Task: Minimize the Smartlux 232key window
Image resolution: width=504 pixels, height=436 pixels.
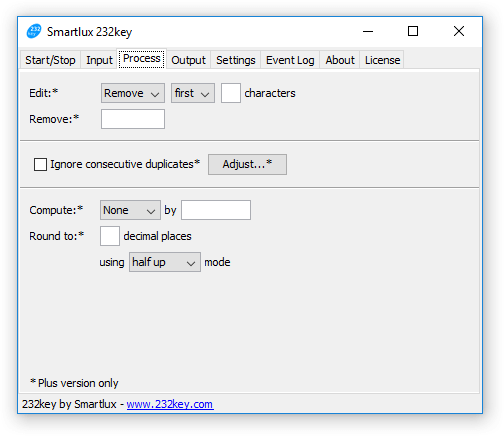Action: pos(368,31)
